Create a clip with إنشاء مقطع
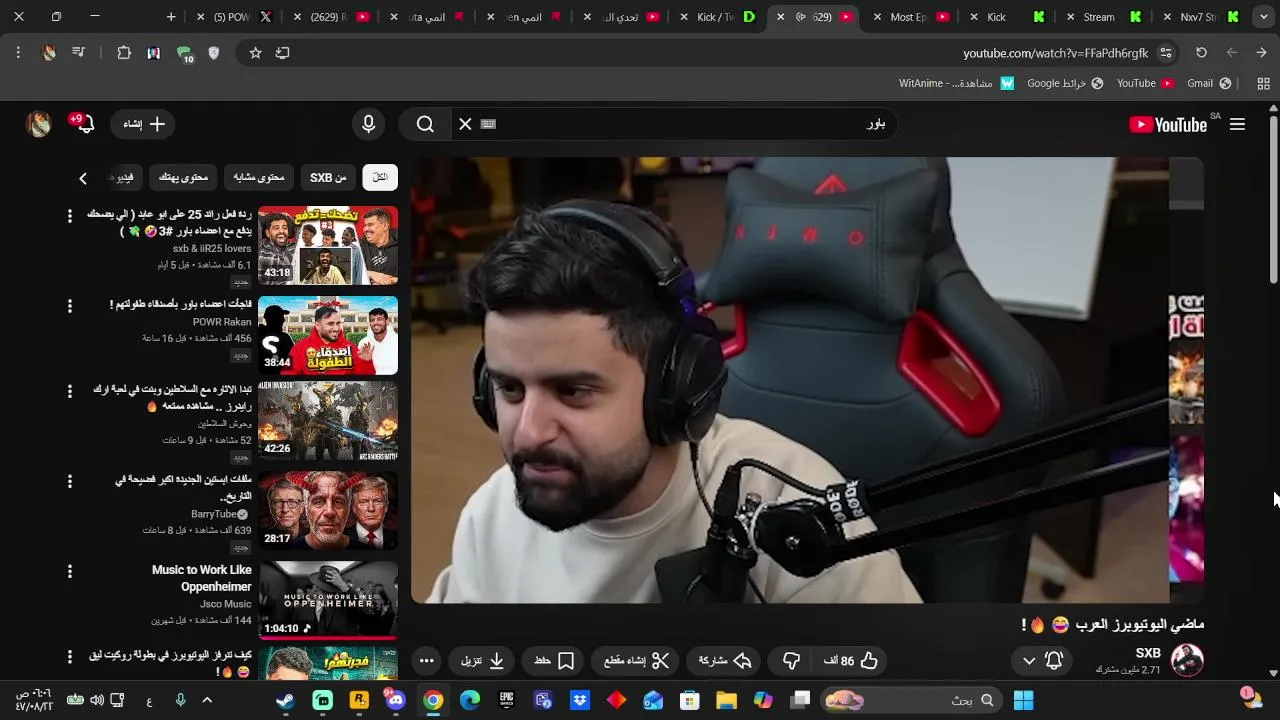This screenshot has height=720, width=1280. tap(636, 660)
